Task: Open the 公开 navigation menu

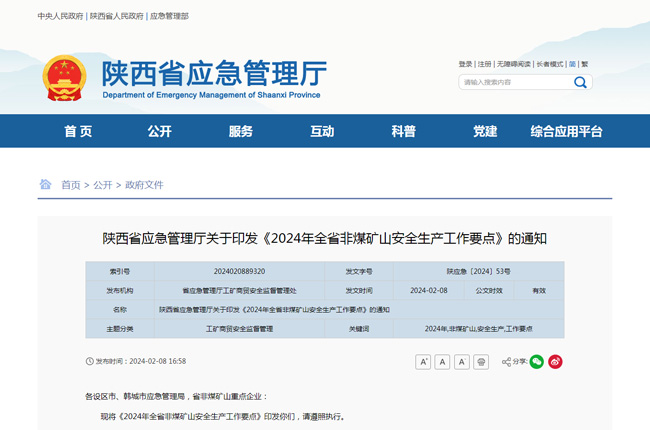Action: click(x=159, y=131)
